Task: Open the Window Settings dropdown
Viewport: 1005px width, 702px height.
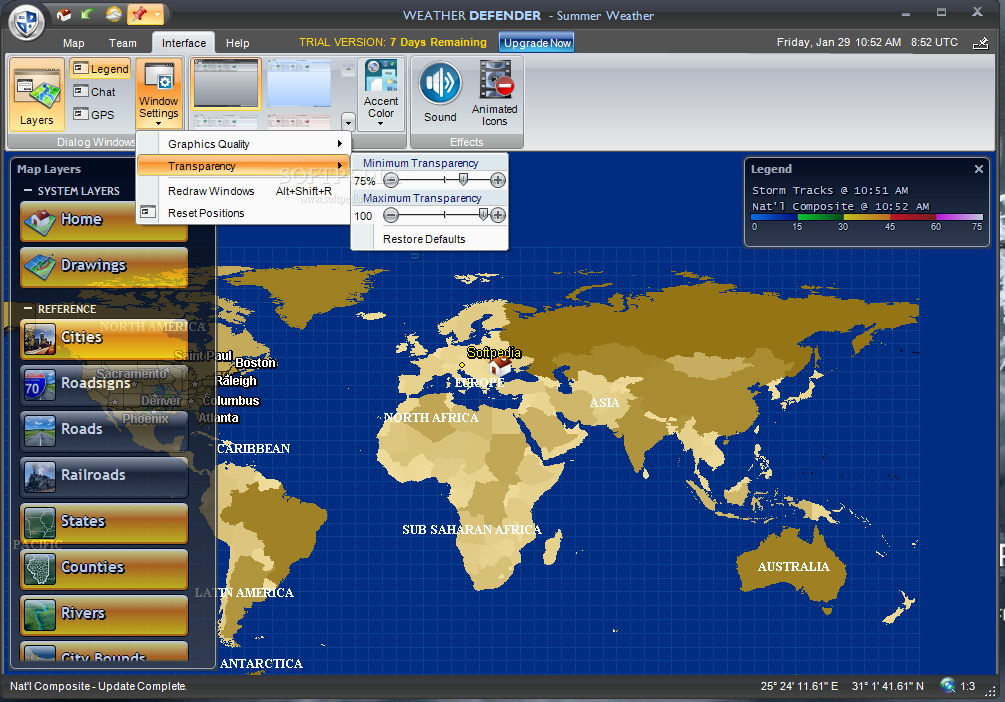Action: point(159,94)
